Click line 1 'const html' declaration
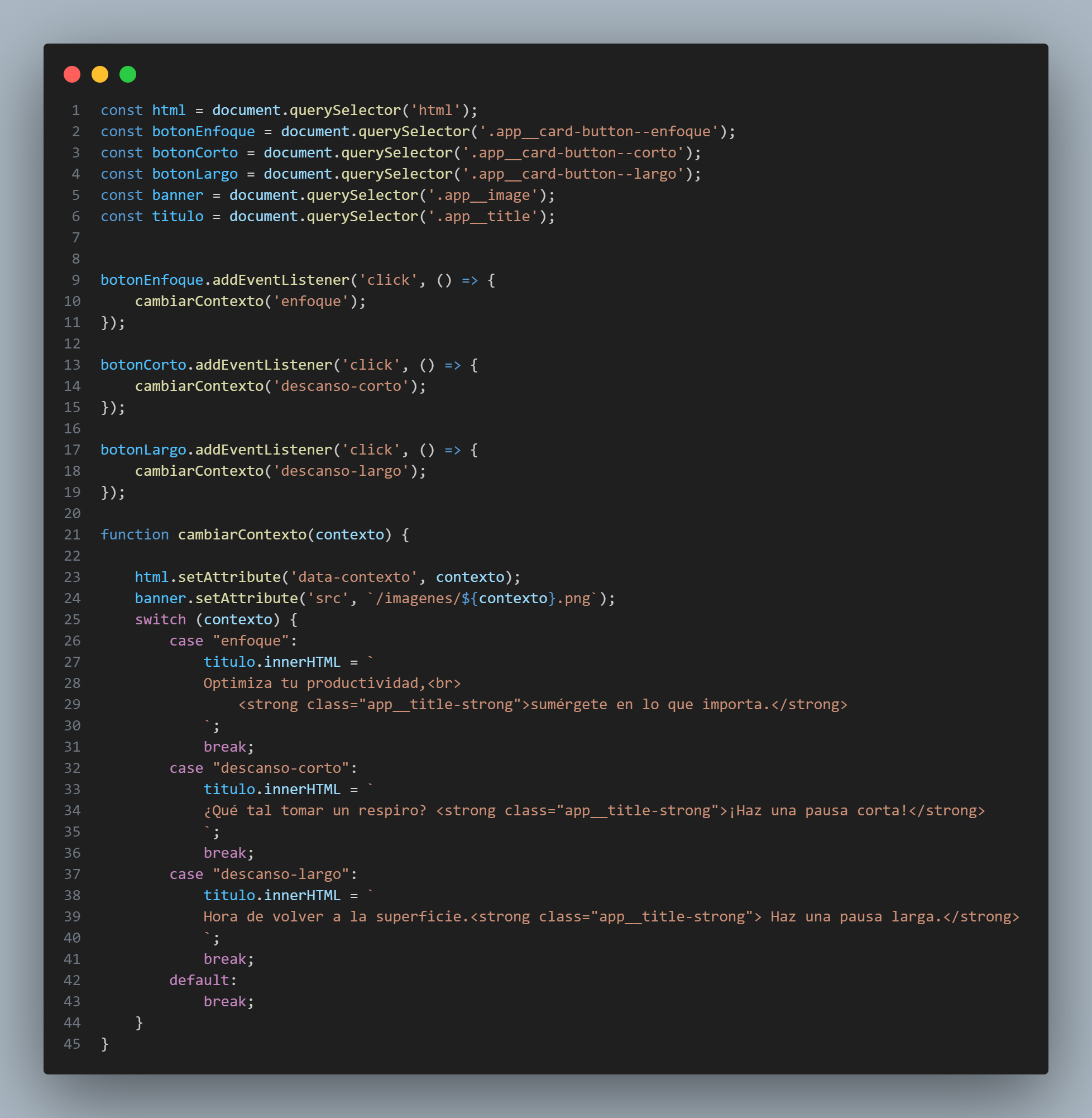 click(143, 110)
